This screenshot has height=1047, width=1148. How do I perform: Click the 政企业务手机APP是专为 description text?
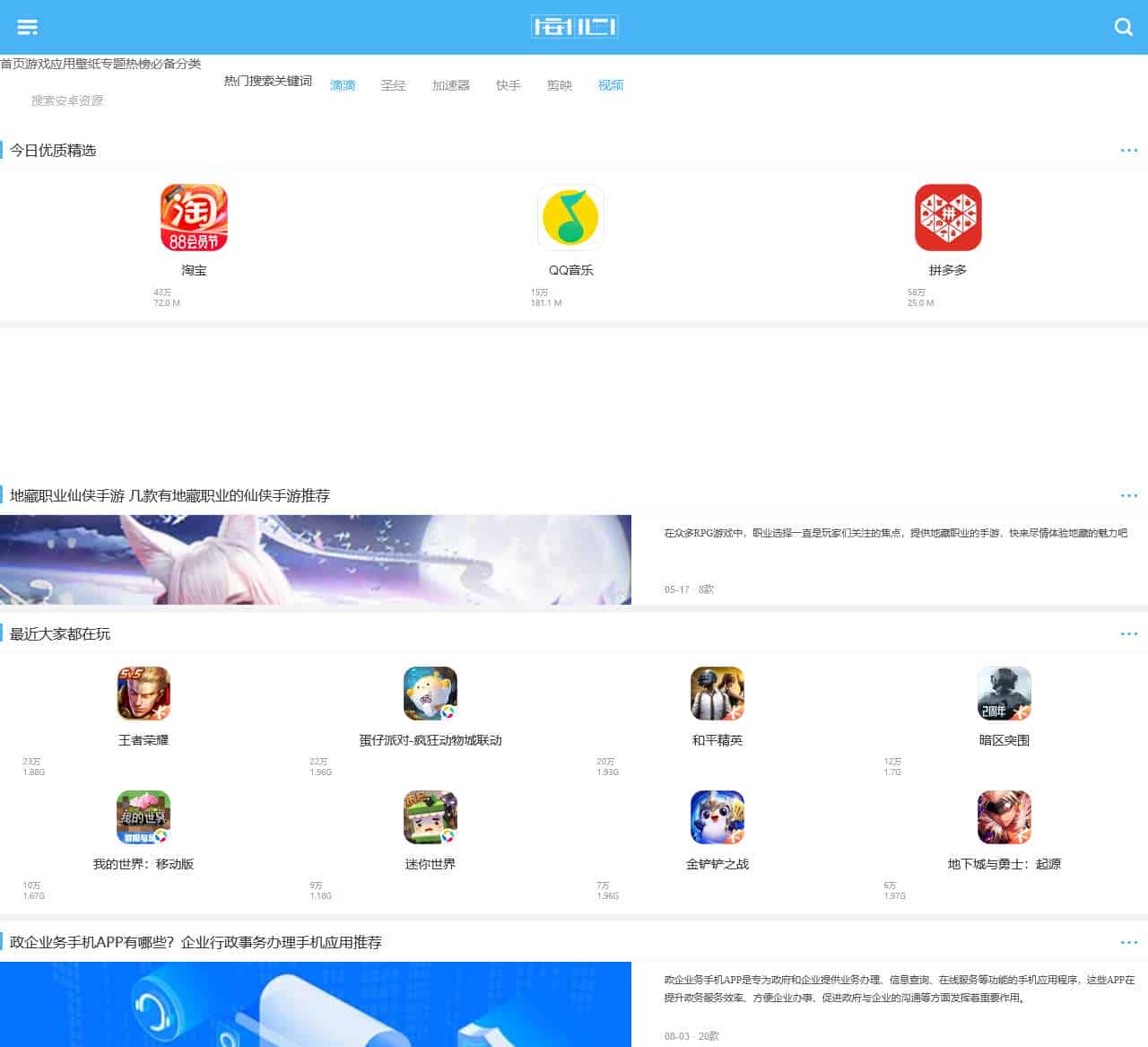(900, 989)
